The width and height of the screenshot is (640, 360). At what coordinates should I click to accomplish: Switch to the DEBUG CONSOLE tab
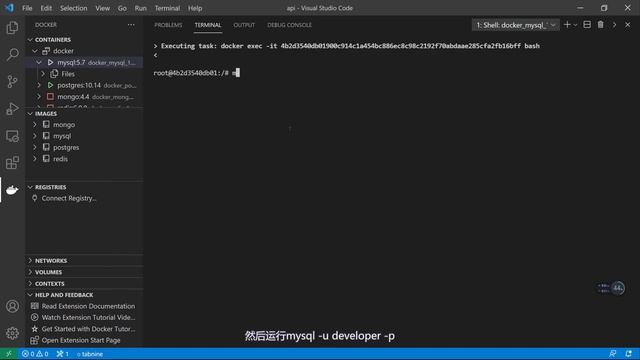(289, 25)
